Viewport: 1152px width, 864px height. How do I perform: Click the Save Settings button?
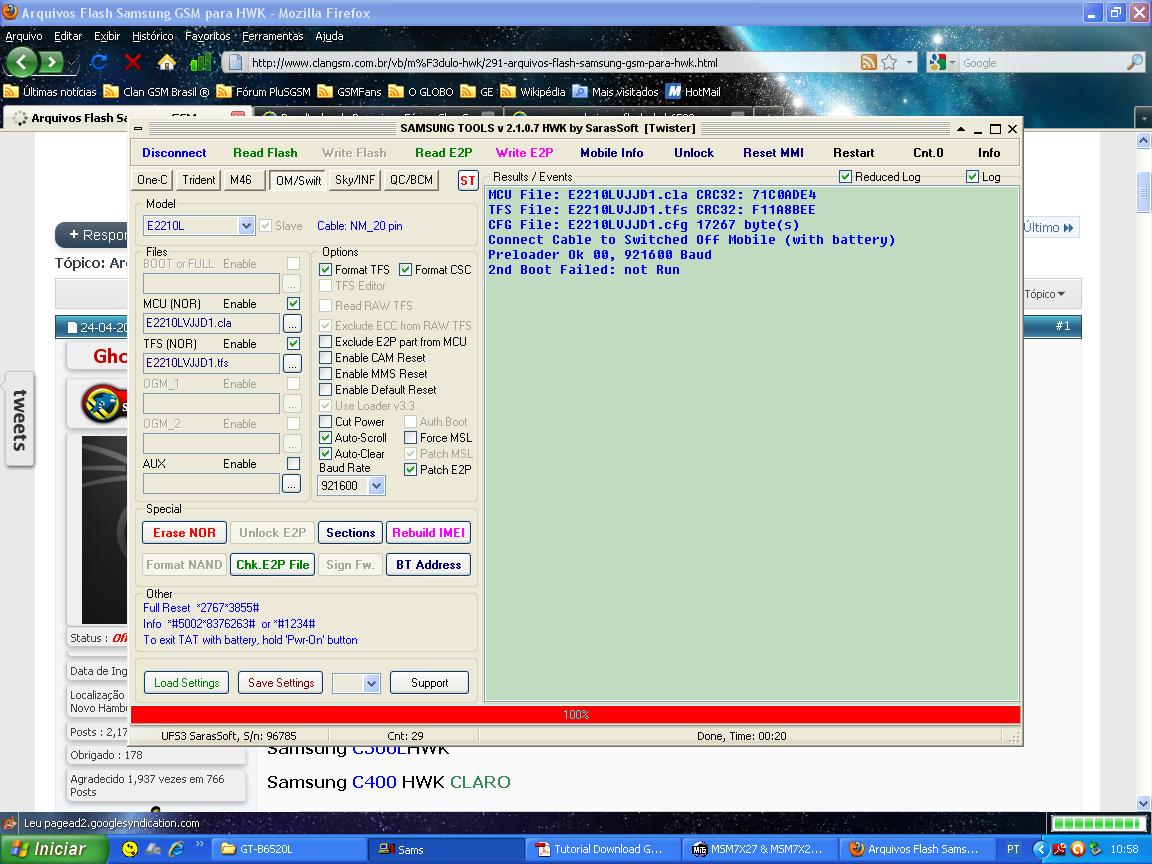[x=281, y=683]
